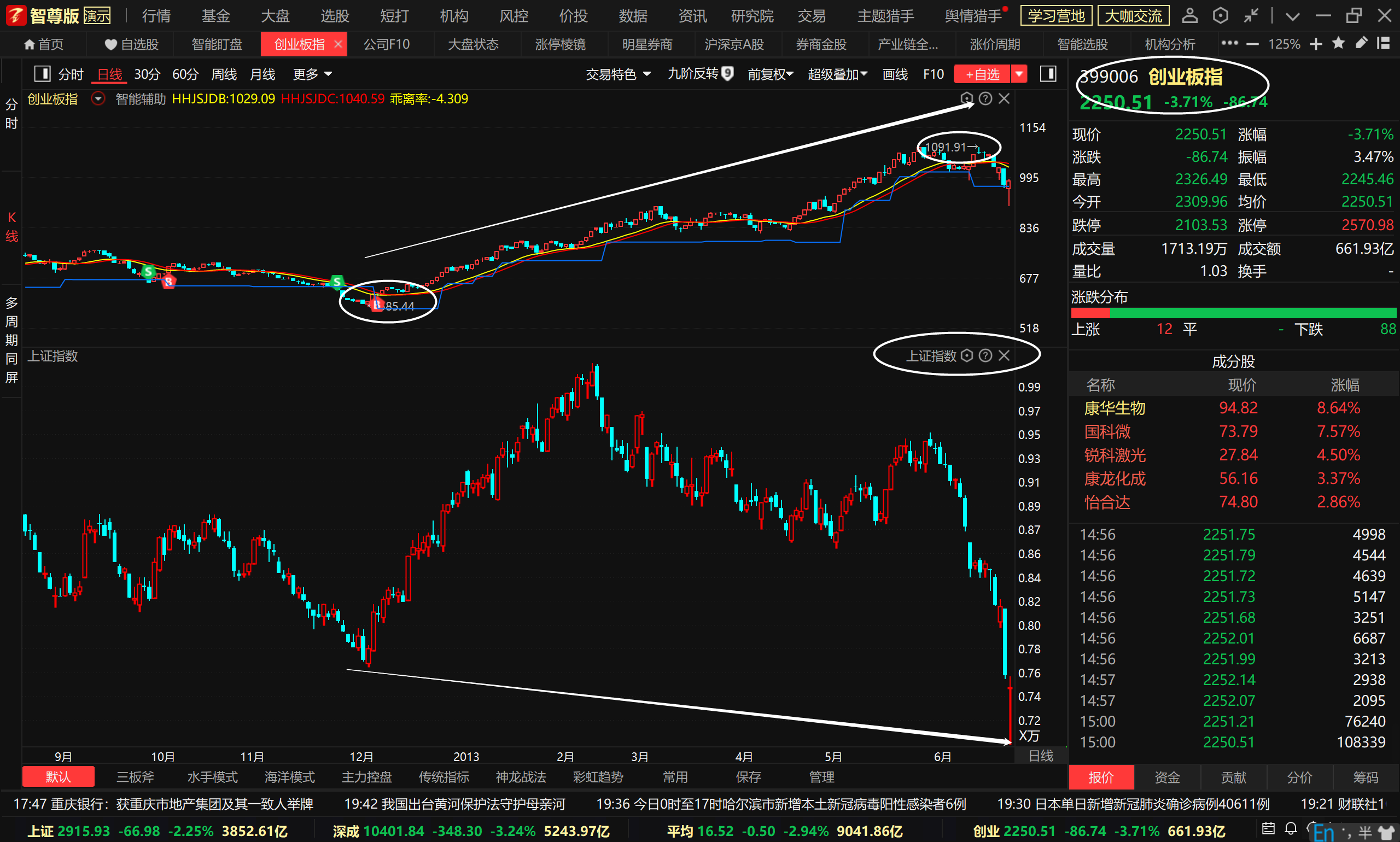
Task: Click the green S signal marker near December
Action: click(337, 282)
